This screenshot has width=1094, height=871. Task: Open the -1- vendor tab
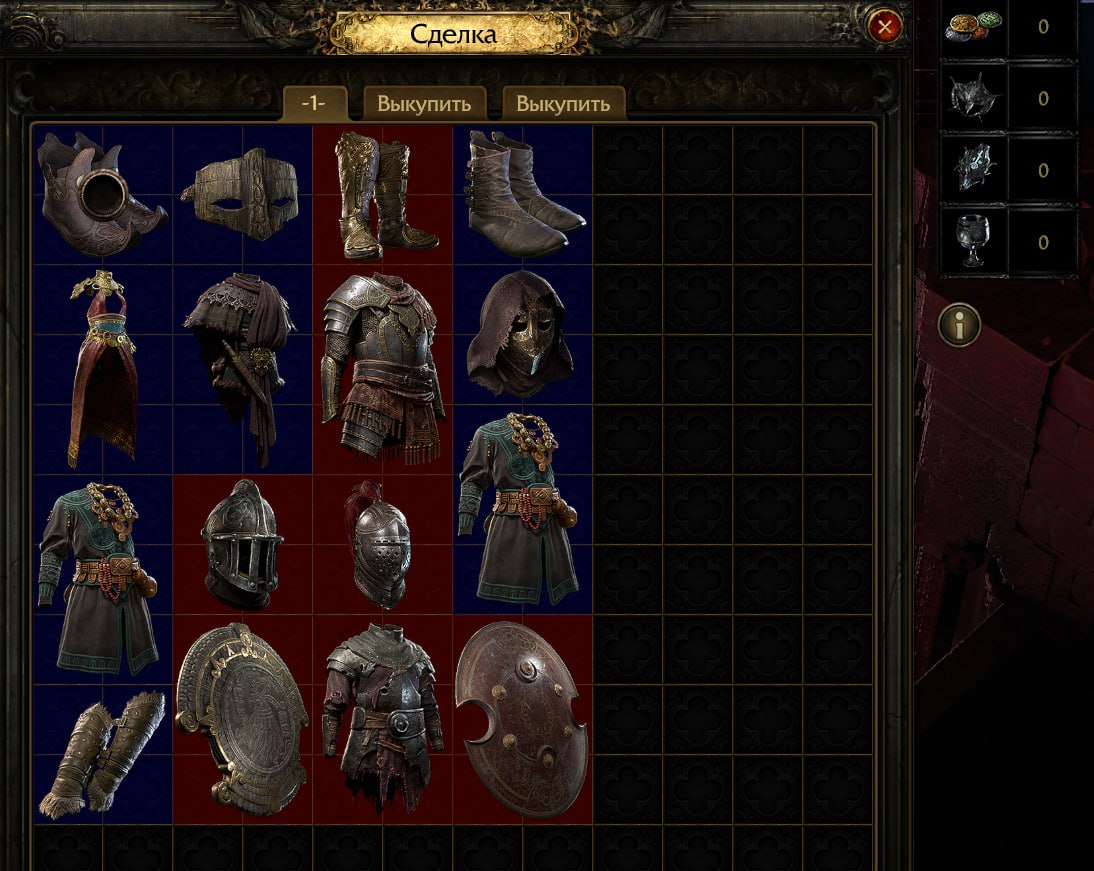(314, 103)
